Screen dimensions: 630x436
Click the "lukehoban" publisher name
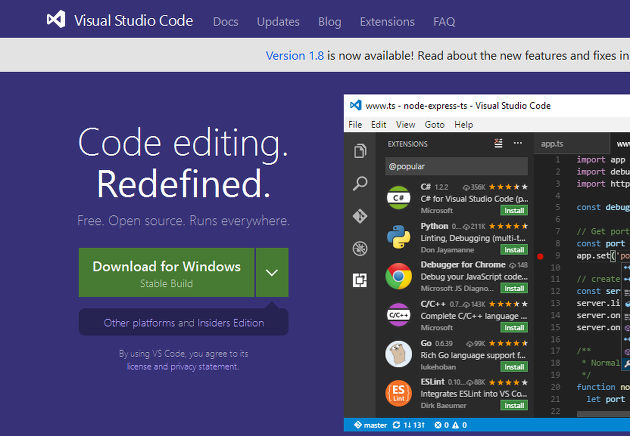tap(438, 367)
